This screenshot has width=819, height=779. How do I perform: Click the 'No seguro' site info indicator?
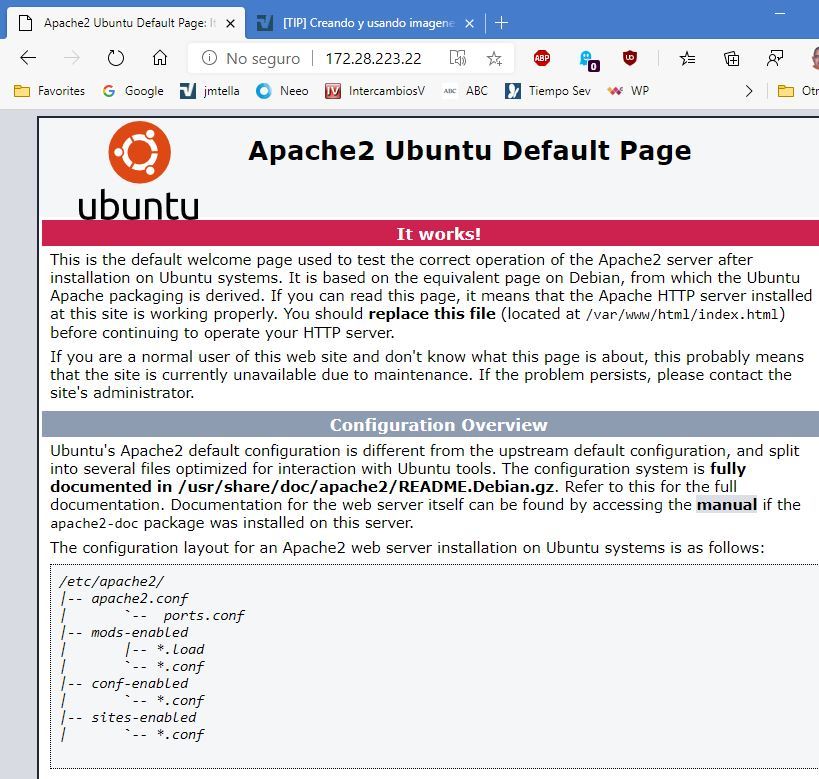(x=250, y=58)
